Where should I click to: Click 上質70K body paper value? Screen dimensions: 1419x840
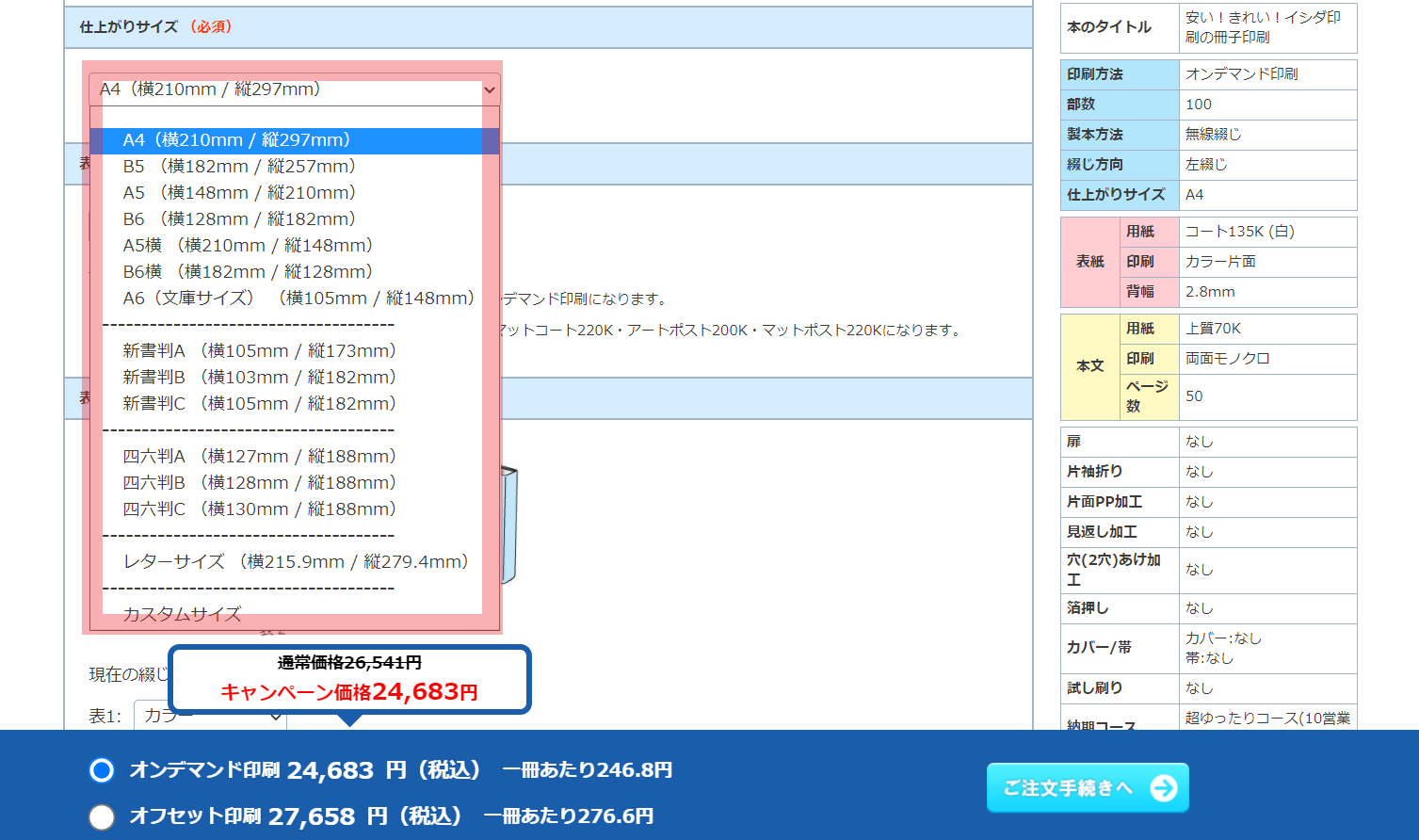1213,329
